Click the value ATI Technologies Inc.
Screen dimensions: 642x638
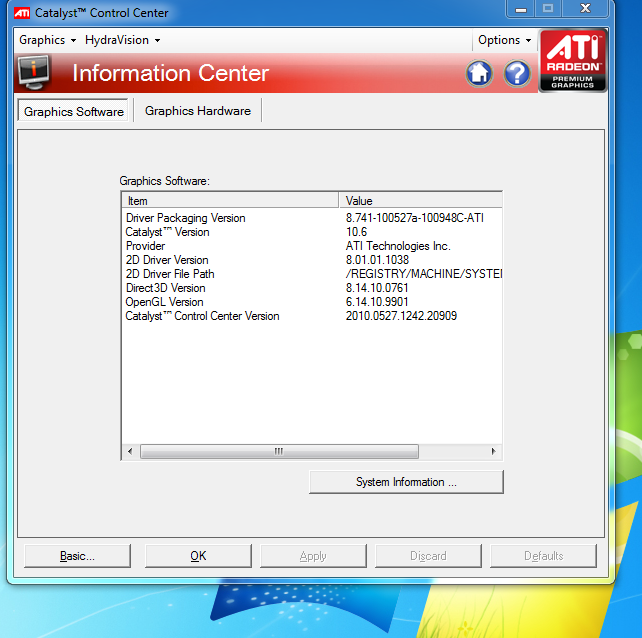click(x=398, y=246)
